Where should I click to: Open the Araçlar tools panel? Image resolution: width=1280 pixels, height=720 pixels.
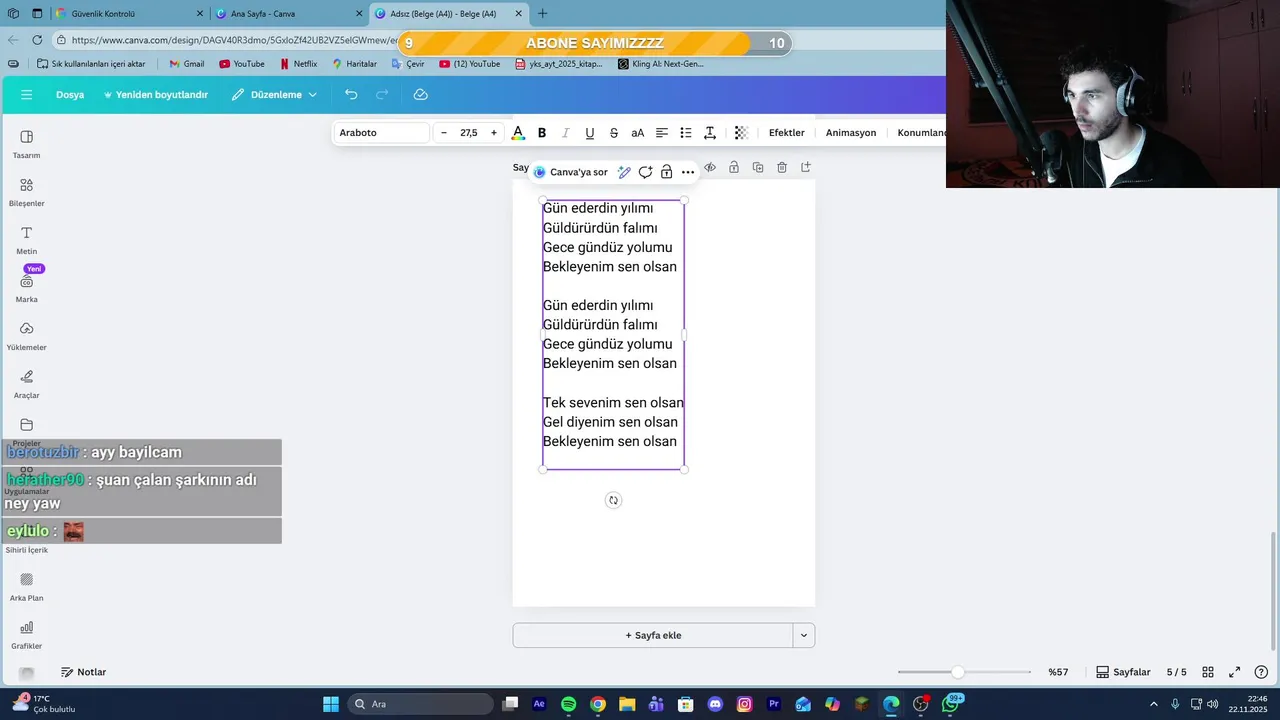pos(26,384)
